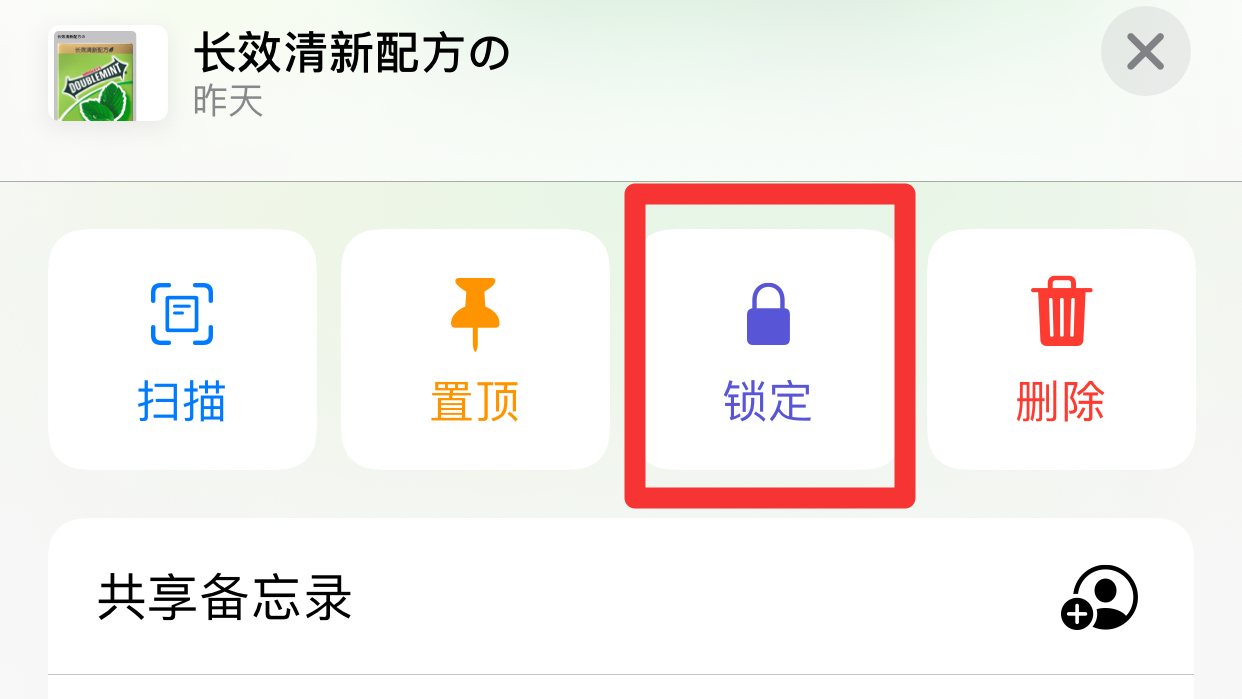Select the 置顶 text label
The width and height of the screenshot is (1242, 699).
475,402
